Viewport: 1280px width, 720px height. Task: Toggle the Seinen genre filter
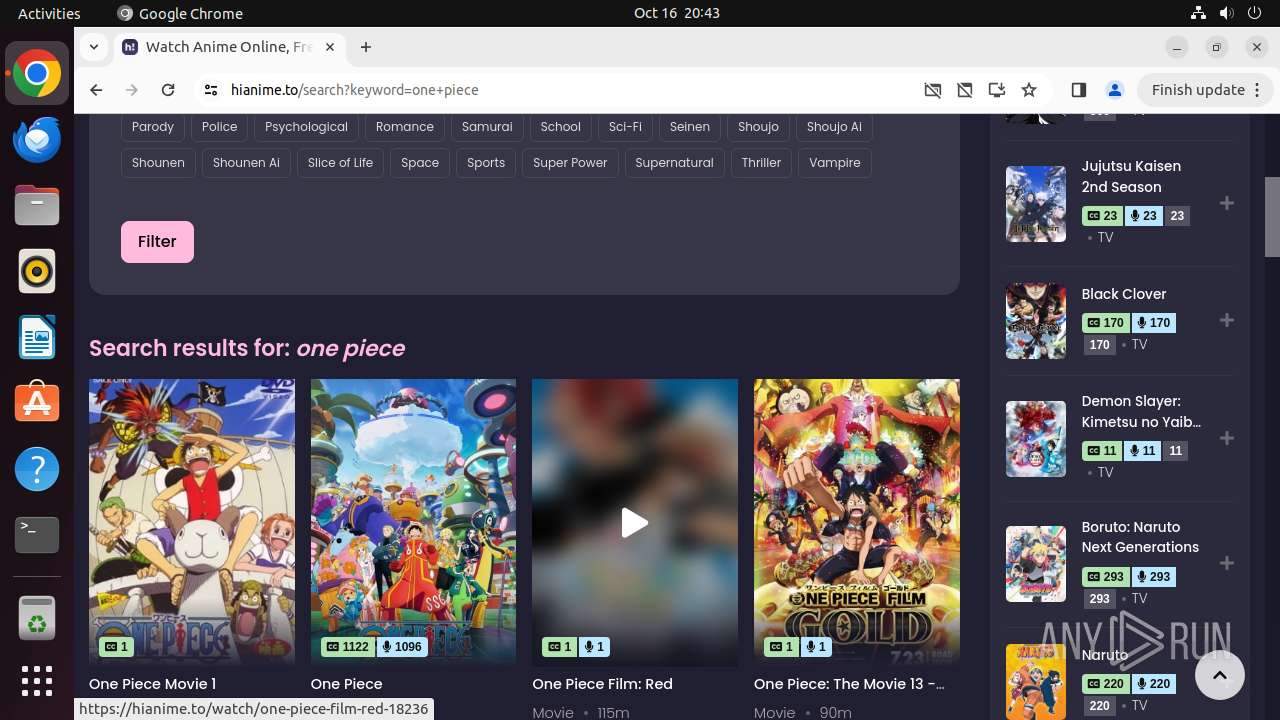pos(690,127)
